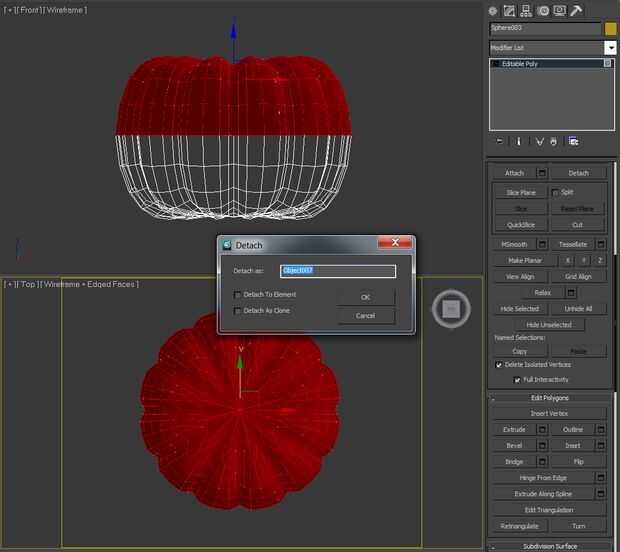Open the Utilities hammer icon
The width and height of the screenshot is (620, 552).
click(575, 10)
